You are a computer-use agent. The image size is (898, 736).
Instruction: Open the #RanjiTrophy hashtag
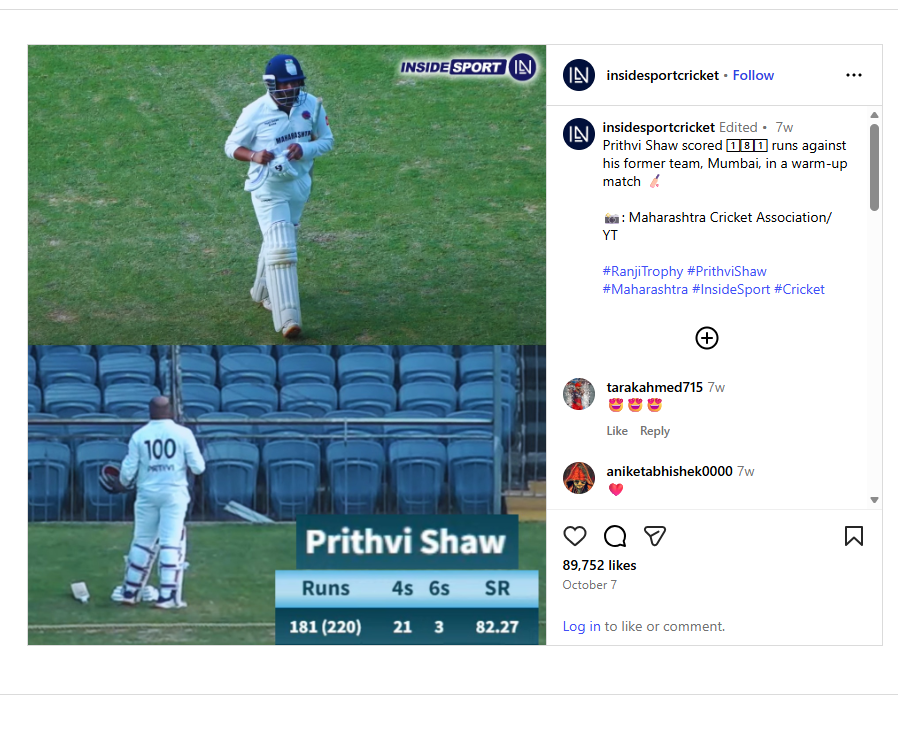643,271
